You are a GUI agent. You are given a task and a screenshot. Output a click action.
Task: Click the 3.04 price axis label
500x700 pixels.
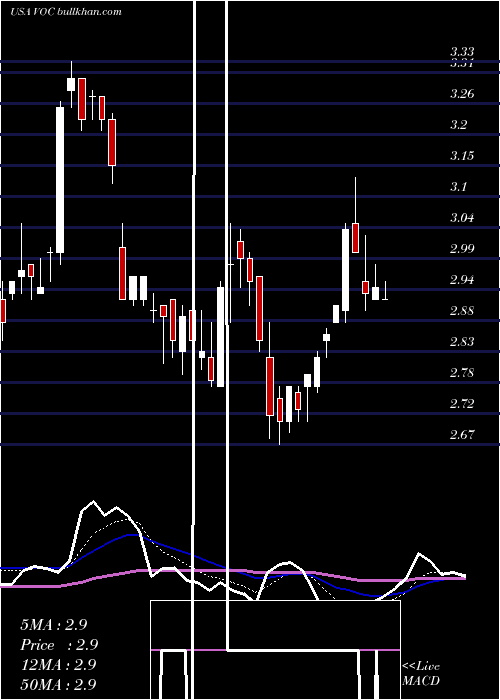[x=462, y=218]
